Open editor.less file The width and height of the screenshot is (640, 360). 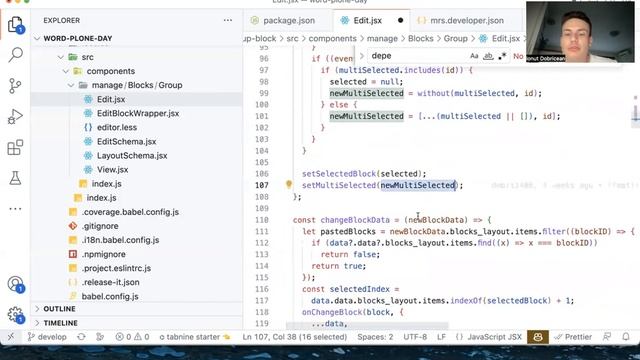(137, 127)
